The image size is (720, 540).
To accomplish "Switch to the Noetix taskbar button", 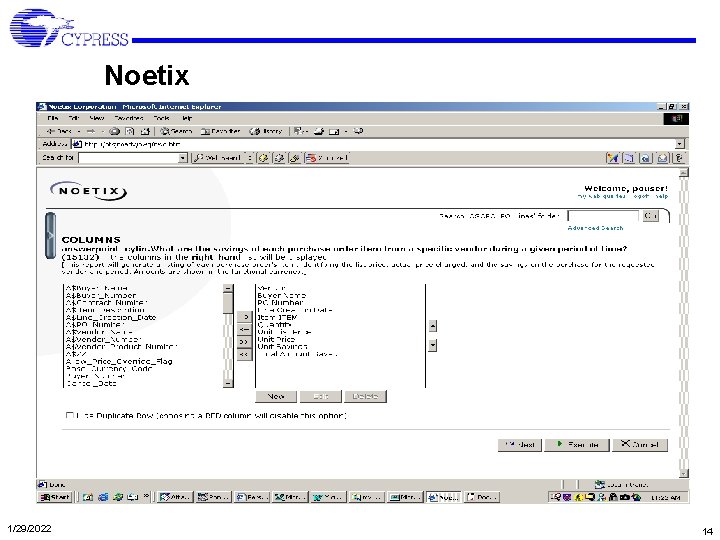I will [x=443, y=497].
